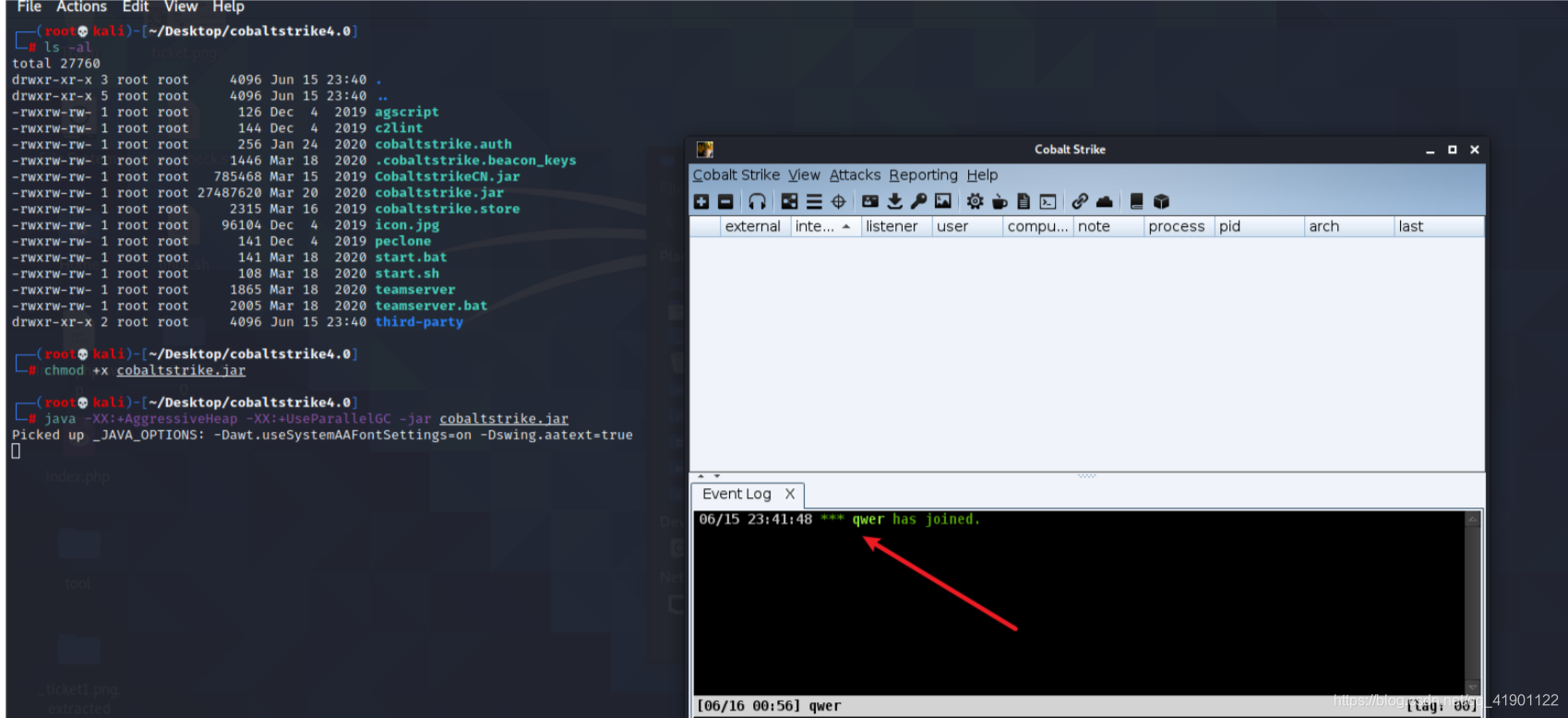Click the Event Log vertical scrollbar
This screenshot has height=718, width=1568.
click(x=1473, y=604)
